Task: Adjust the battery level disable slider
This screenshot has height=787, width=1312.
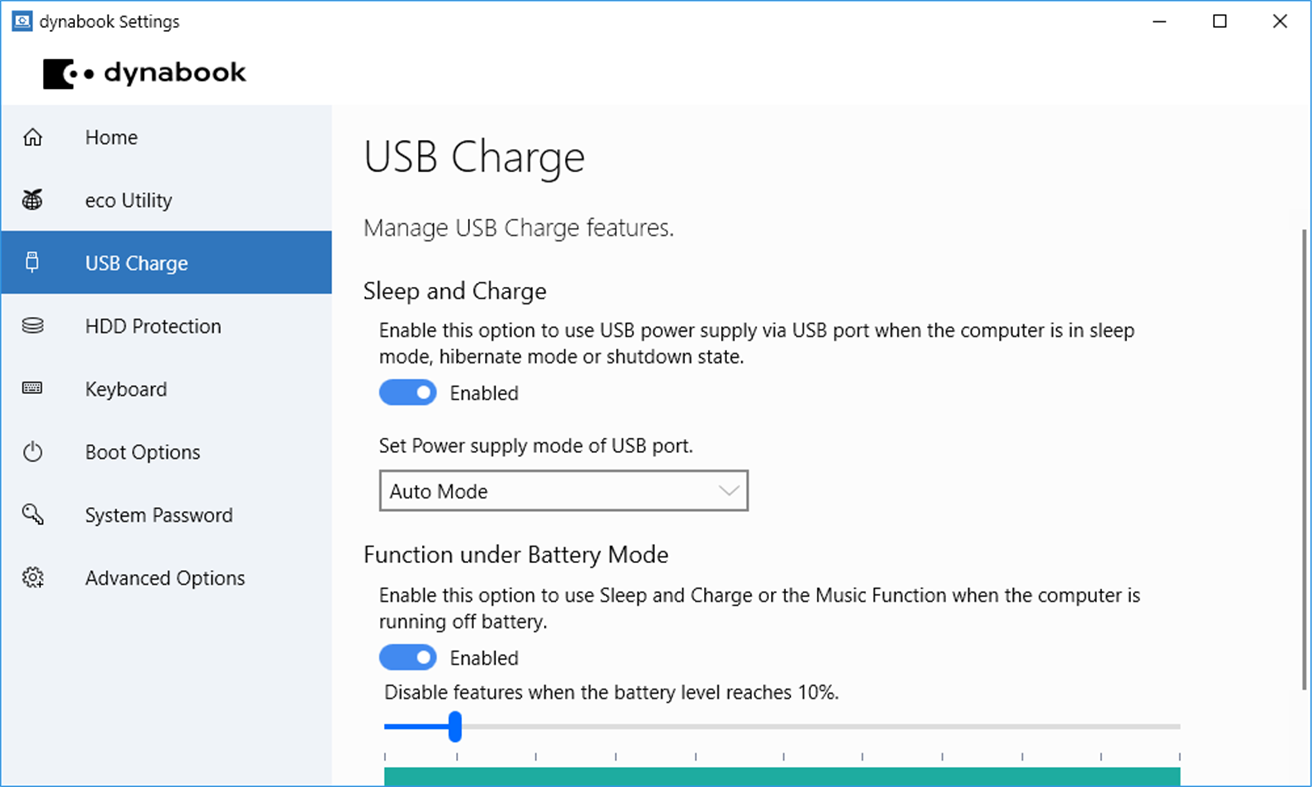Action: [x=456, y=726]
